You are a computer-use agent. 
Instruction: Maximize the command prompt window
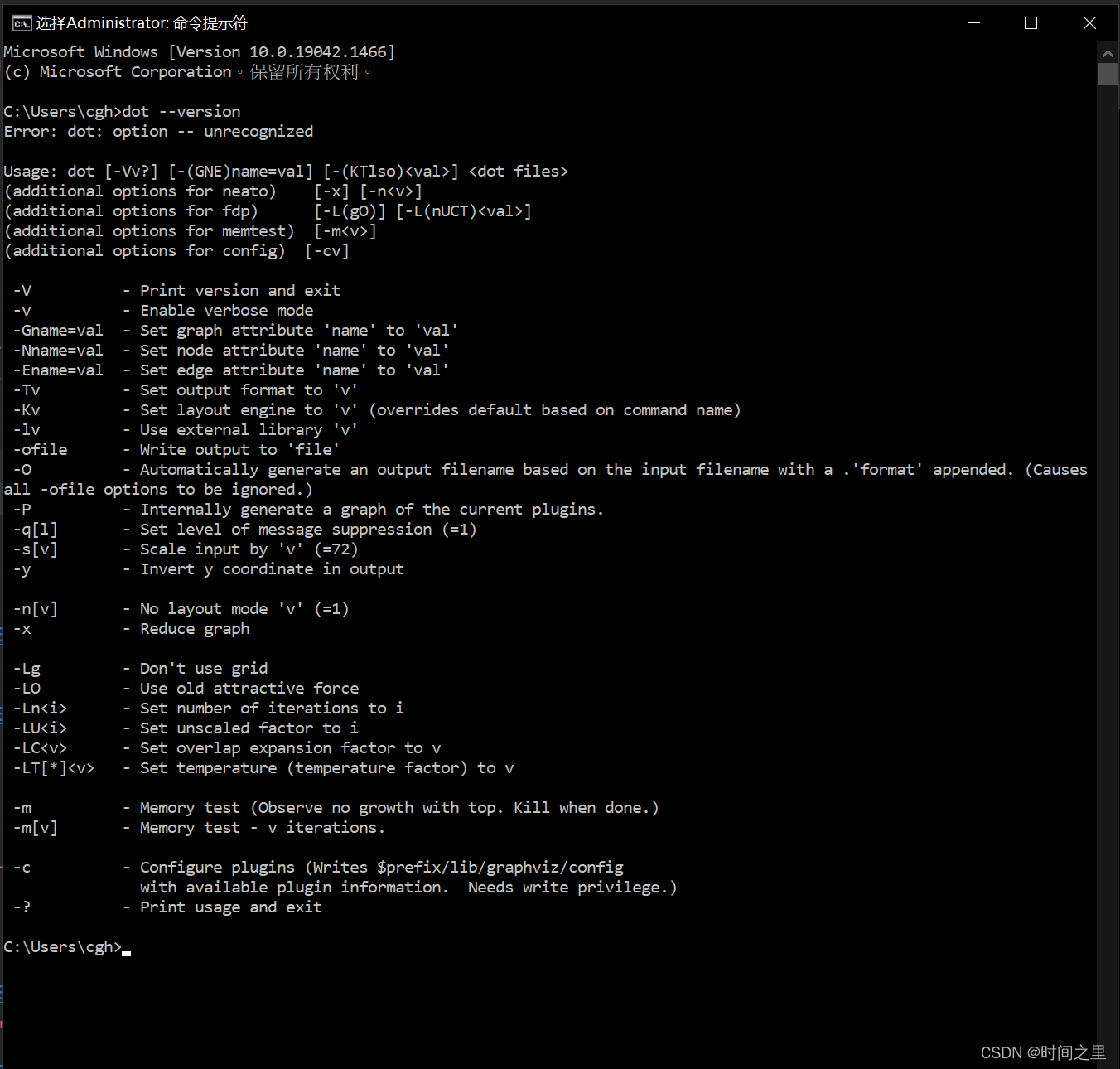click(1031, 23)
